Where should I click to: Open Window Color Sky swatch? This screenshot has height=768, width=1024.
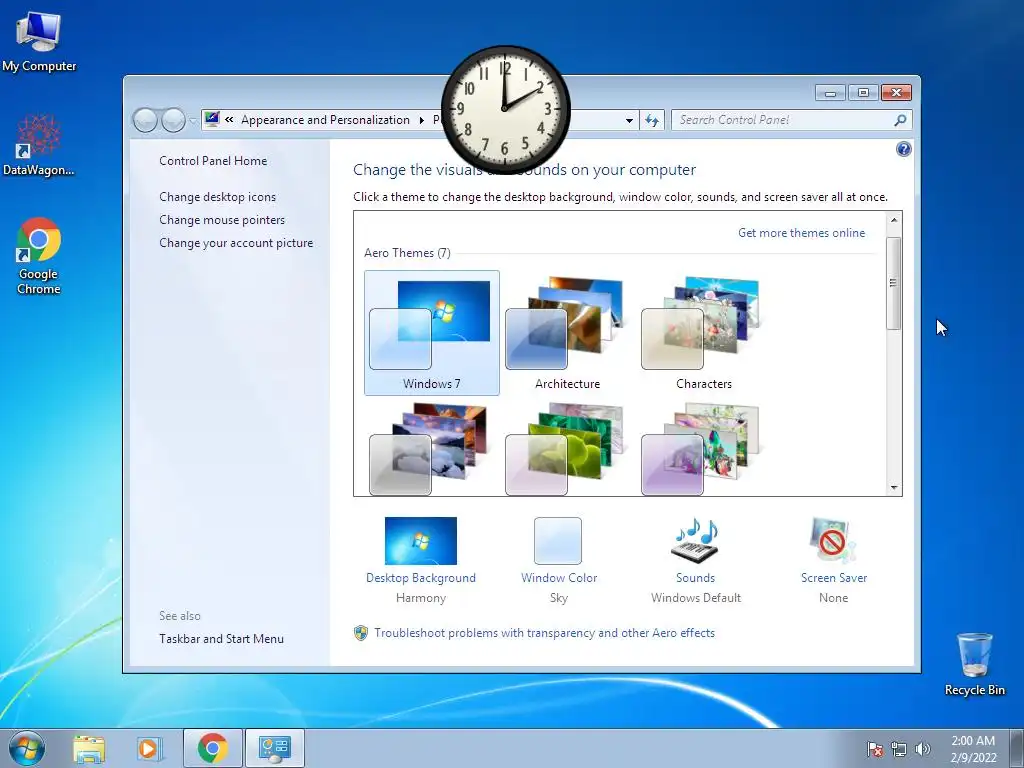[558, 541]
